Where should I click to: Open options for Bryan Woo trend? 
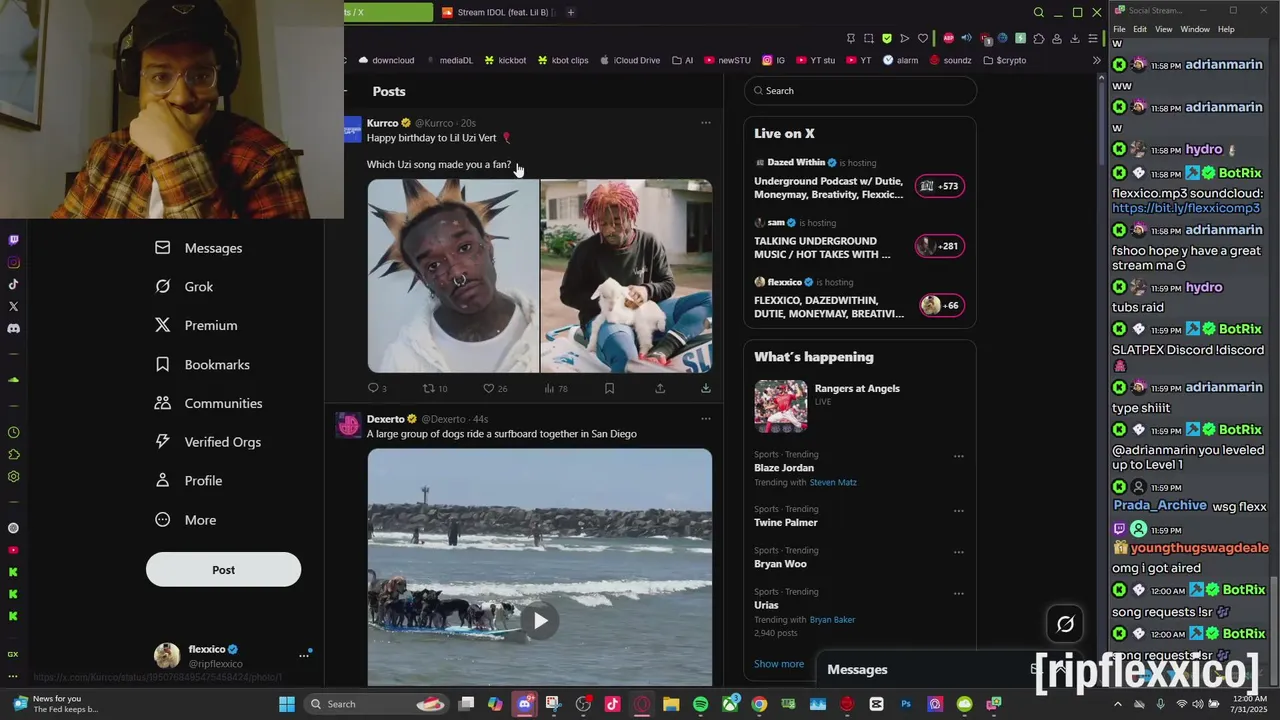958,552
